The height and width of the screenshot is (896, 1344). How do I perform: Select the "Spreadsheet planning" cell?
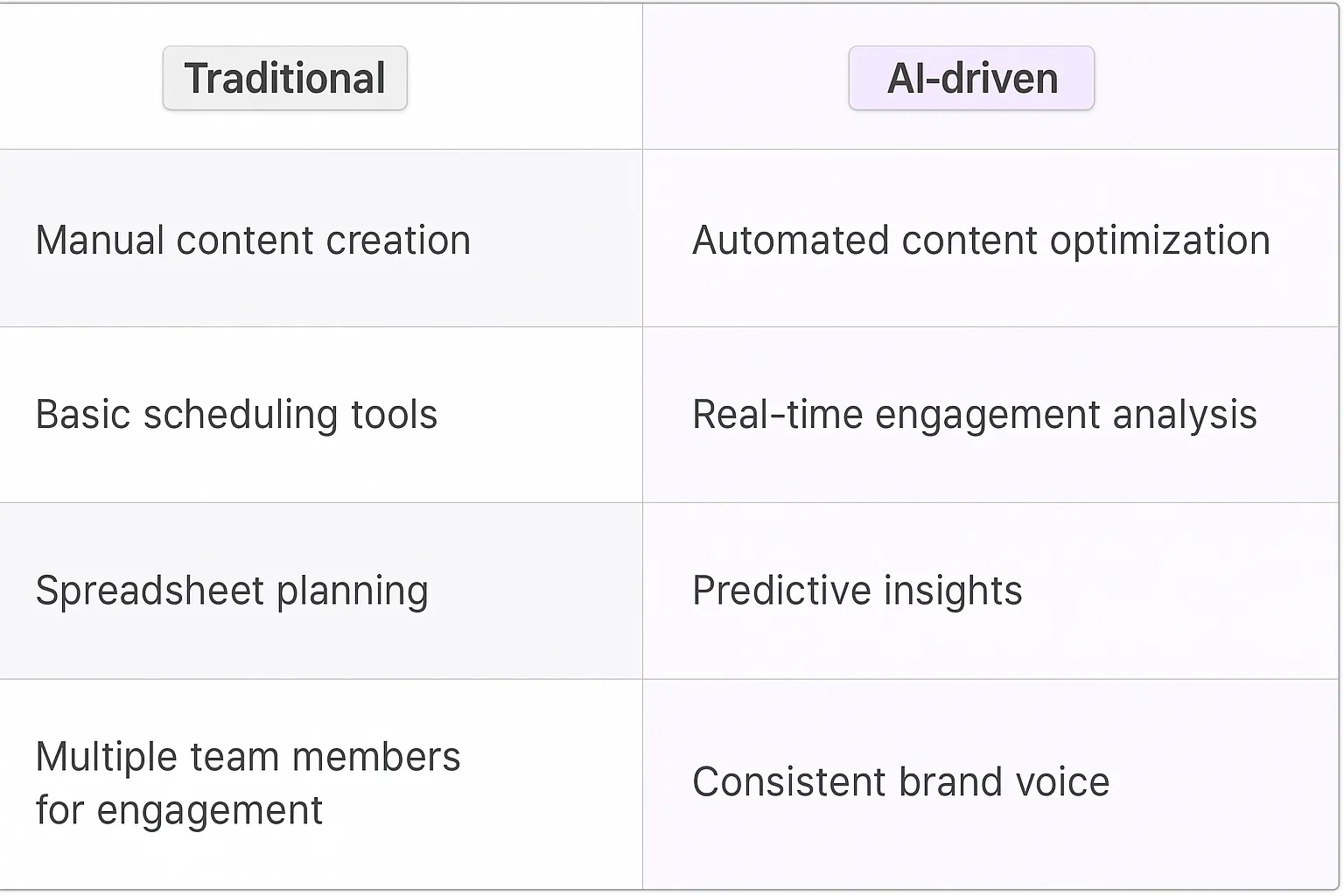tap(232, 591)
